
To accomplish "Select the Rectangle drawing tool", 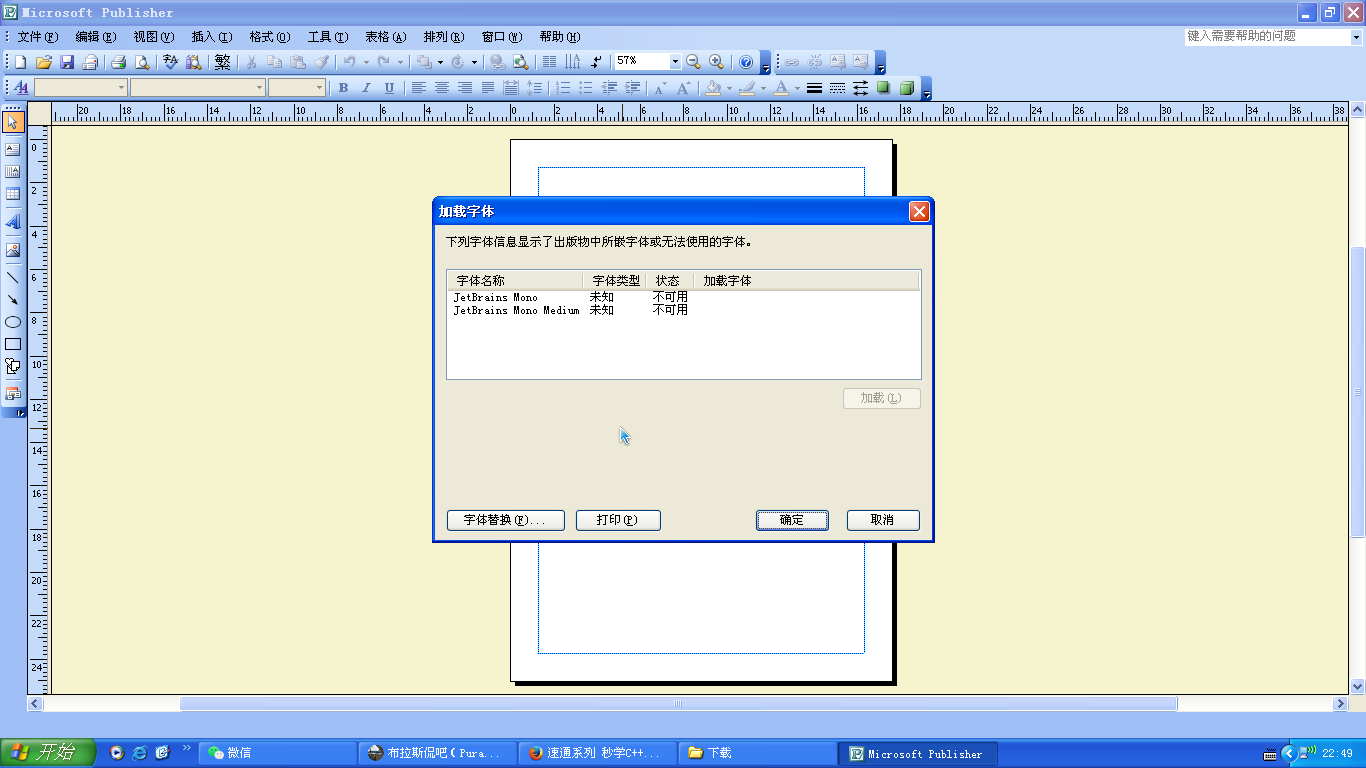I will click(x=13, y=344).
